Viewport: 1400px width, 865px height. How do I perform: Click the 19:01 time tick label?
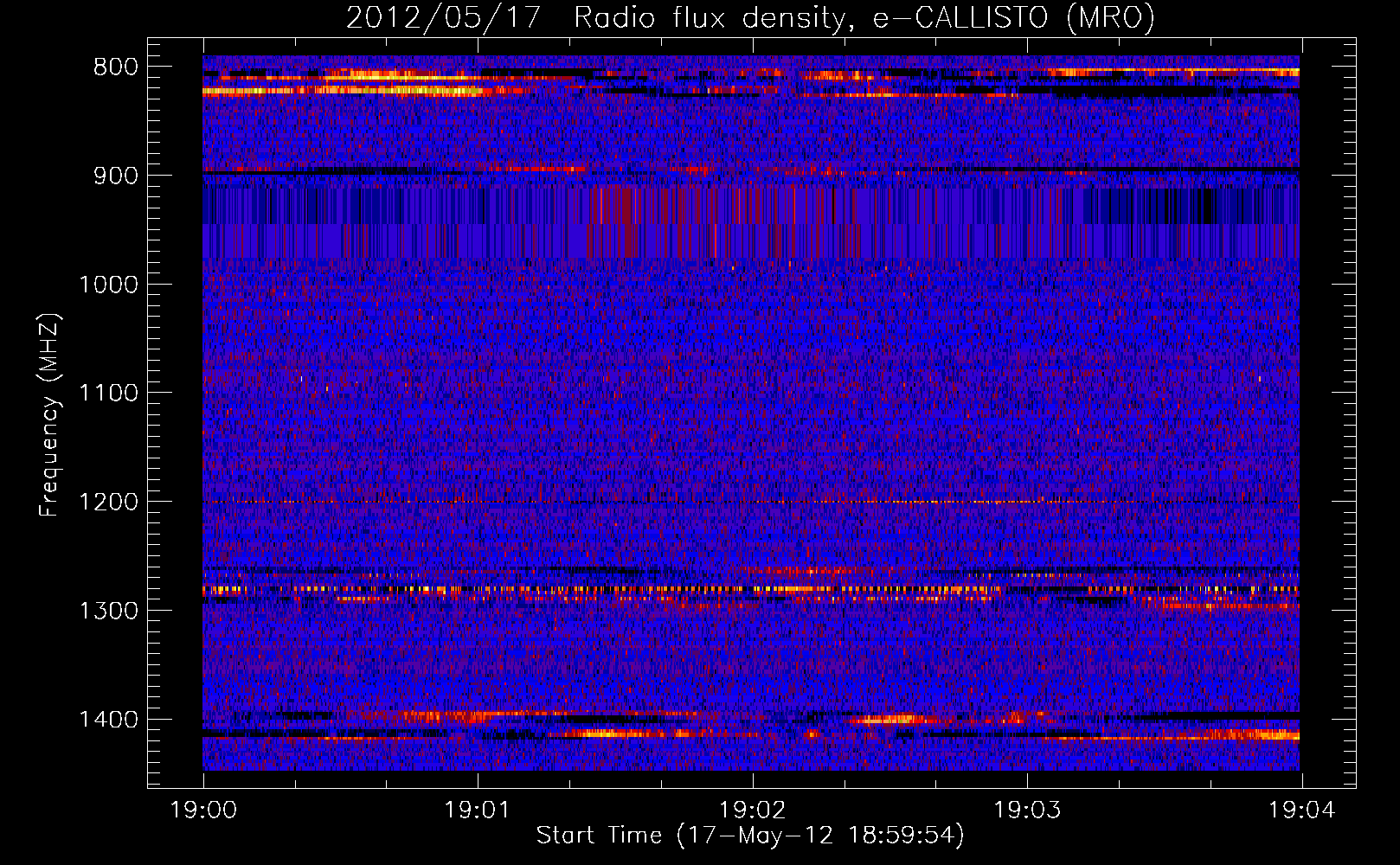pyautogui.click(x=478, y=811)
